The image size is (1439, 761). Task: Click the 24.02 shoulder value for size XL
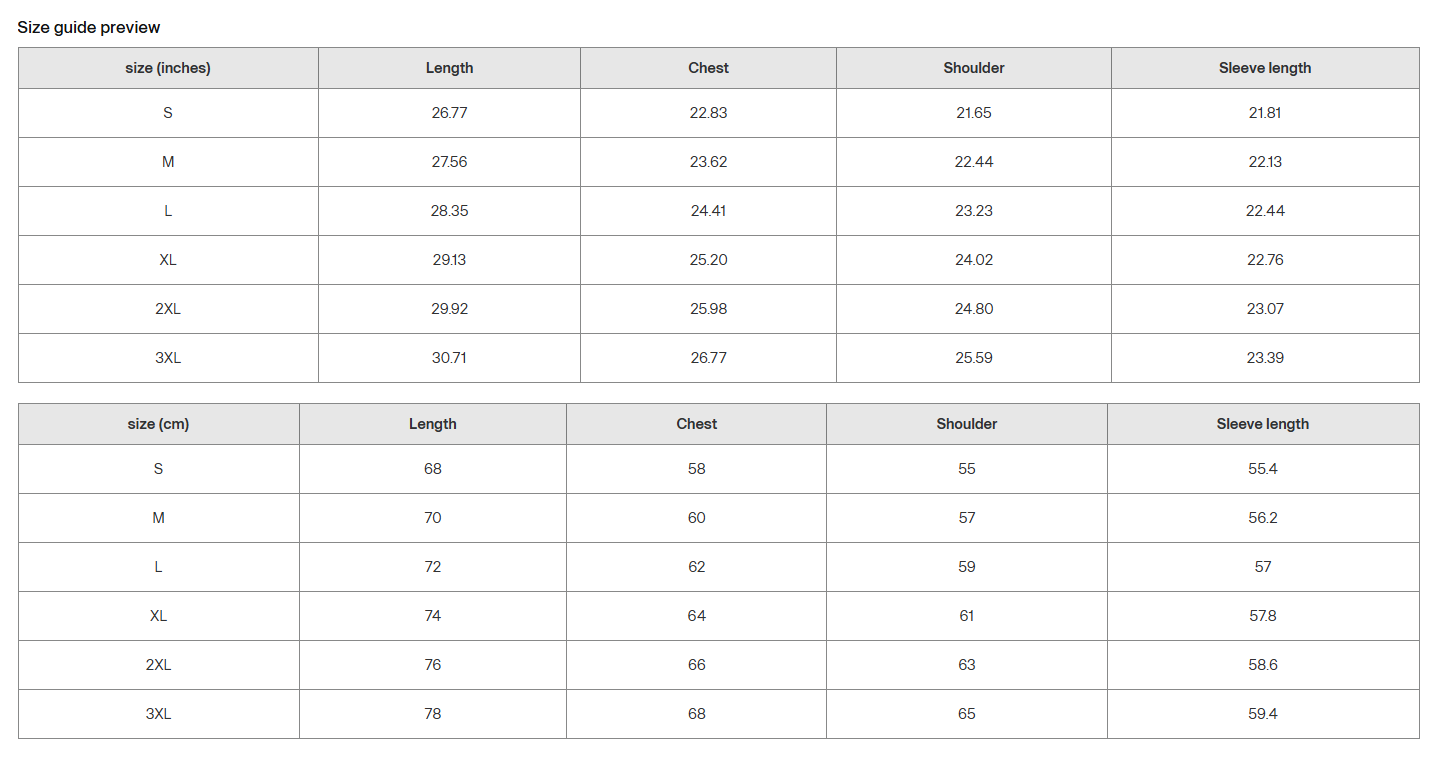coord(973,260)
